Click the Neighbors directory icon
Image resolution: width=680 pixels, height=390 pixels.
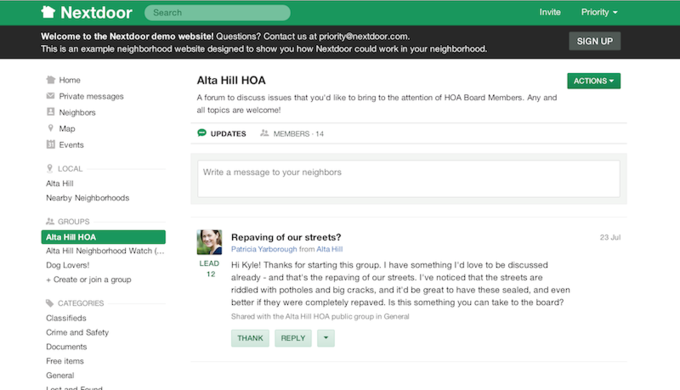(51, 112)
